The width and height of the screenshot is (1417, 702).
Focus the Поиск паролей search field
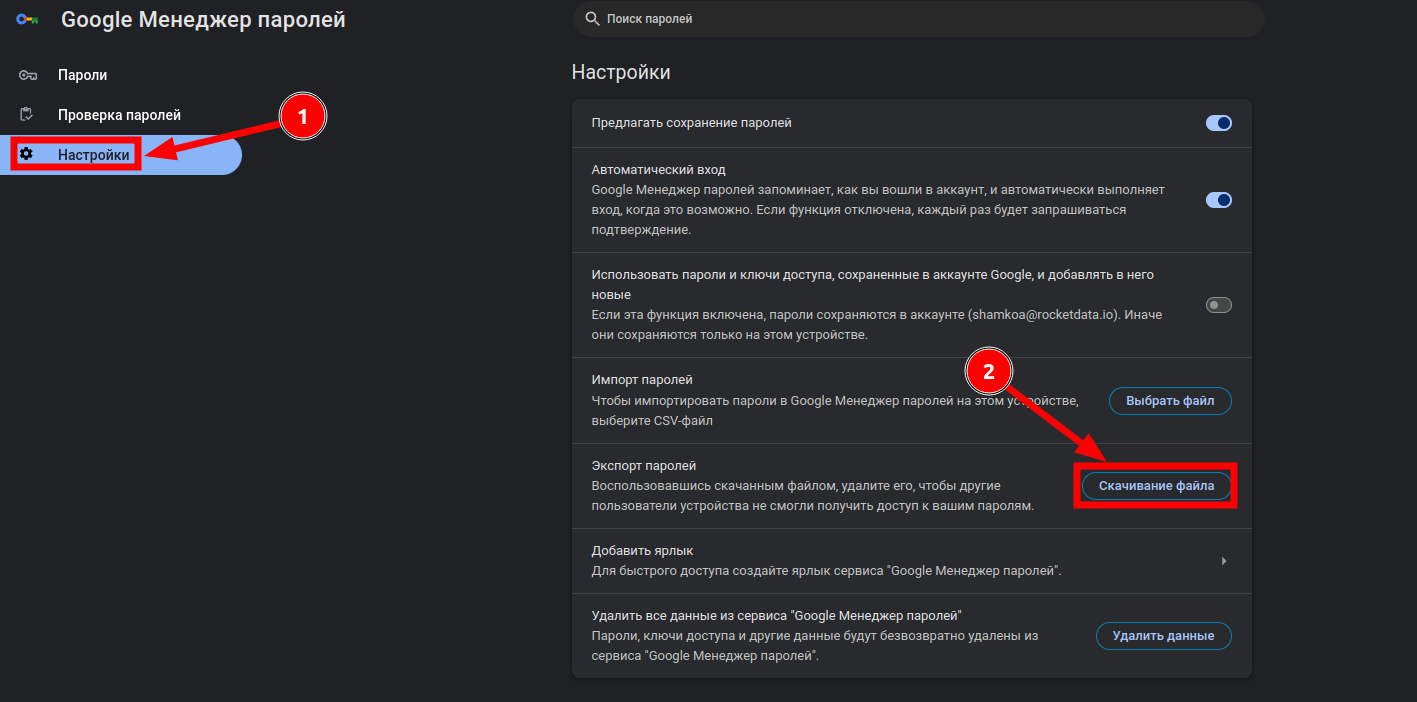(x=920, y=19)
